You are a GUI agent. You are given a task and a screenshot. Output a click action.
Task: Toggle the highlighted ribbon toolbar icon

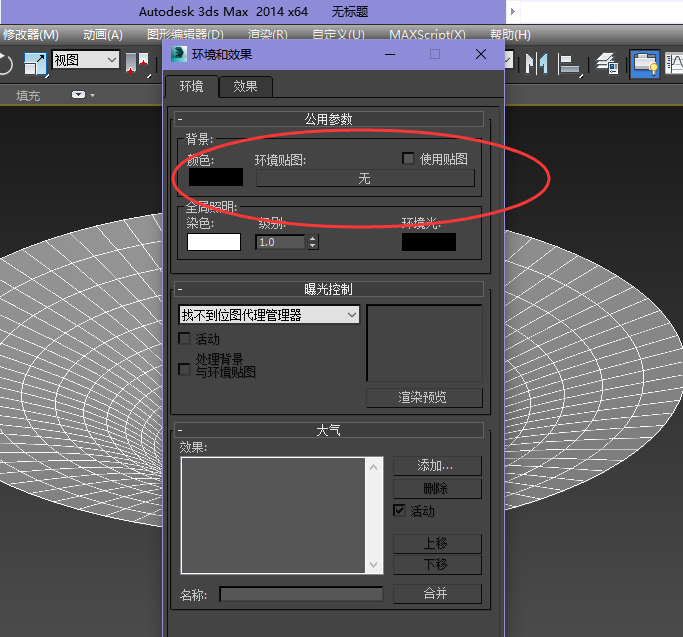(x=645, y=64)
